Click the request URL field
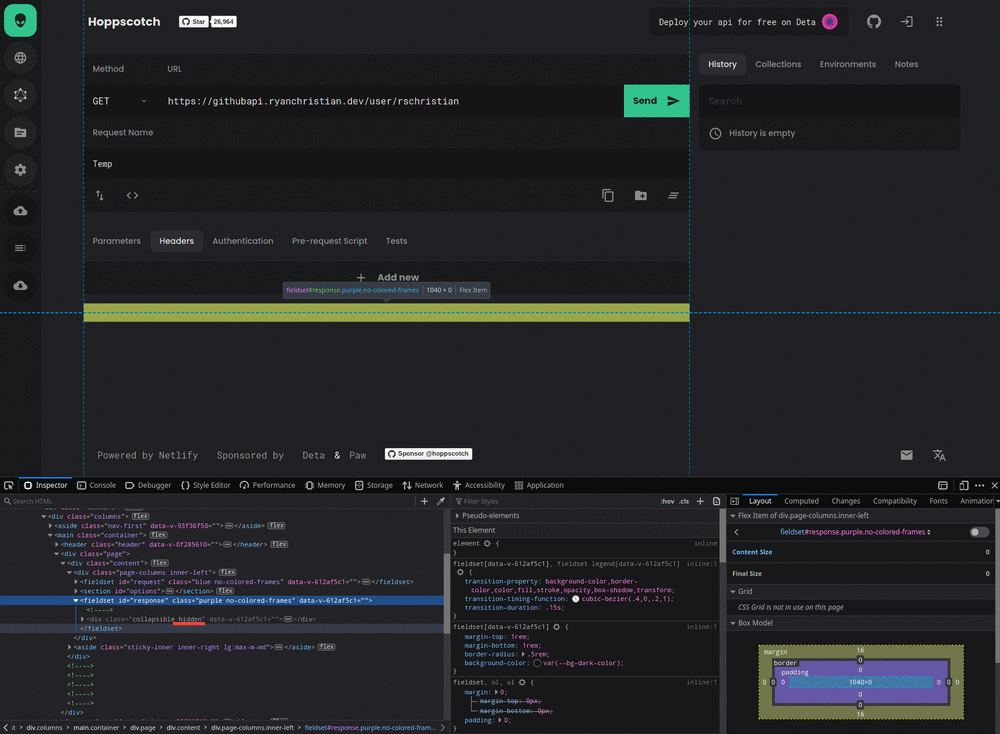The width and height of the screenshot is (1000, 734). (391, 101)
